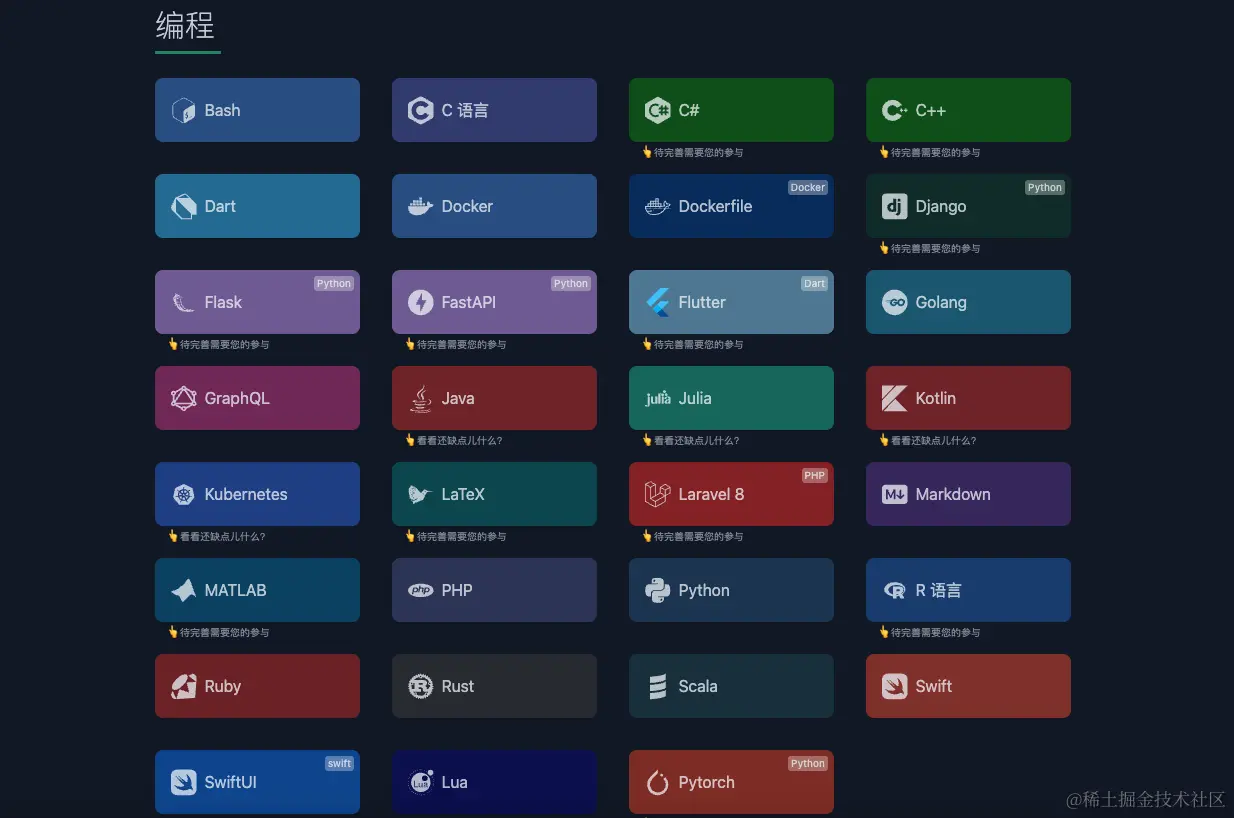Viewport: 1234px width, 818px height.
Task: Click the contribution note under C++
Action: [x=930, y=152]
